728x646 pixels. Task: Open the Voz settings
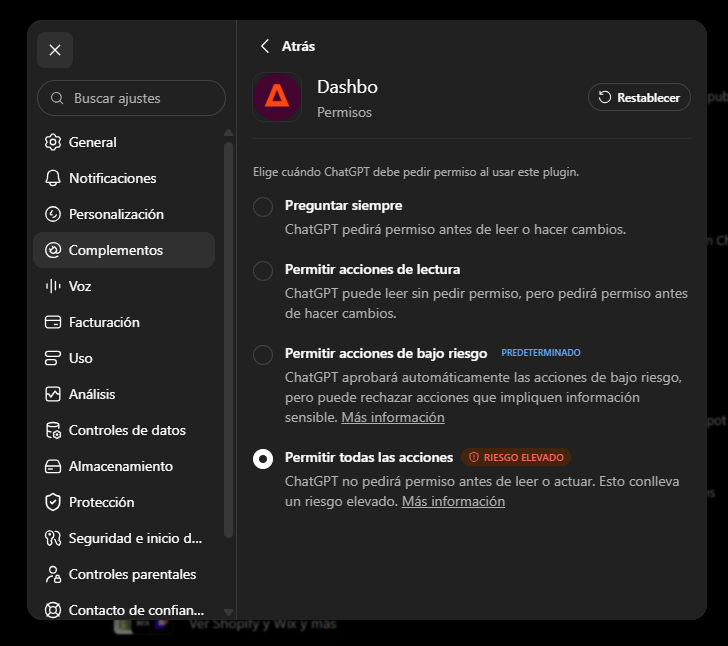(124, 286)
